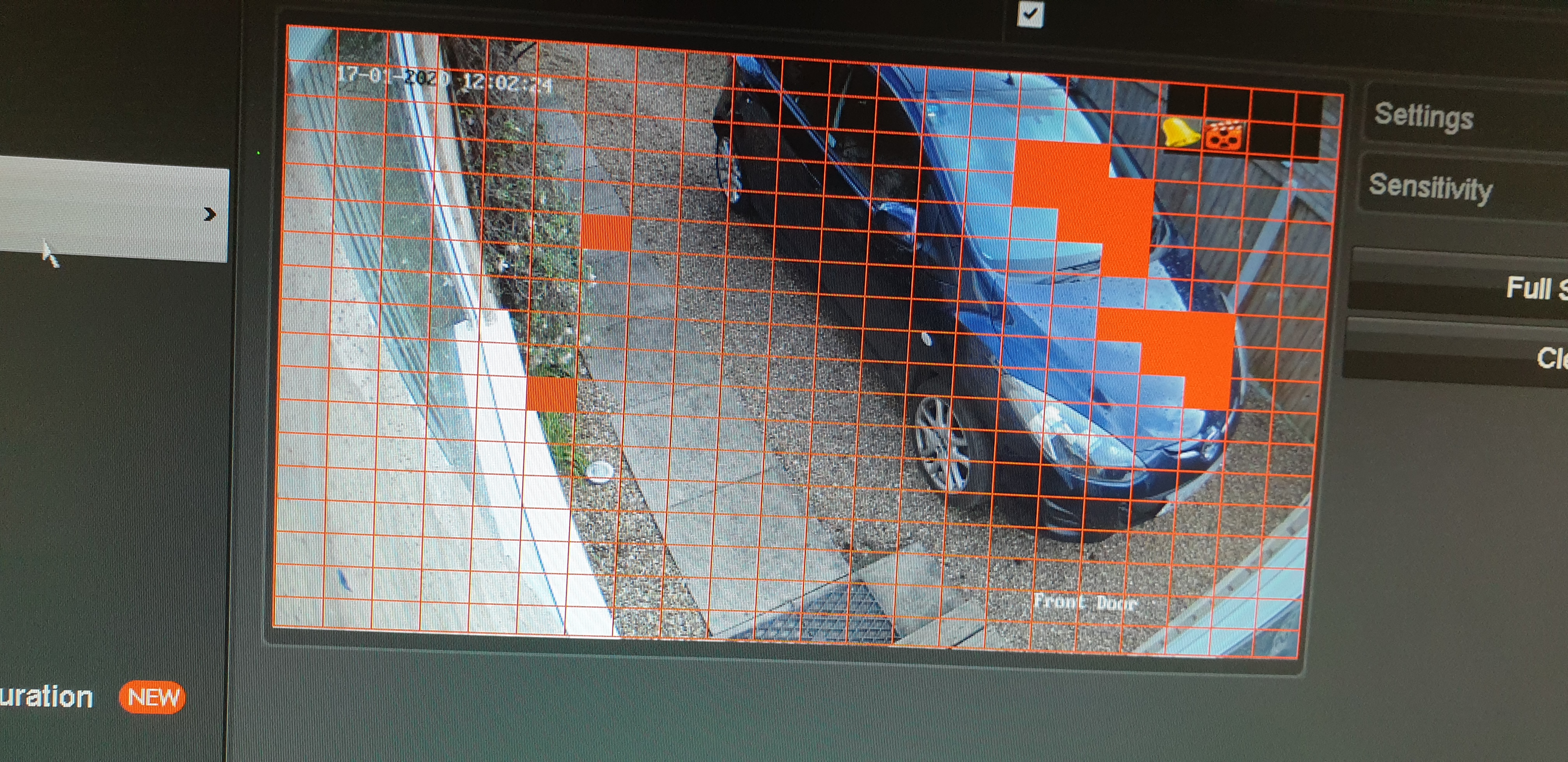This screenshot has height=762, width=1568.
Task: Expand the highlighted menu item's chevron arrow
Action: click(209, 214)
